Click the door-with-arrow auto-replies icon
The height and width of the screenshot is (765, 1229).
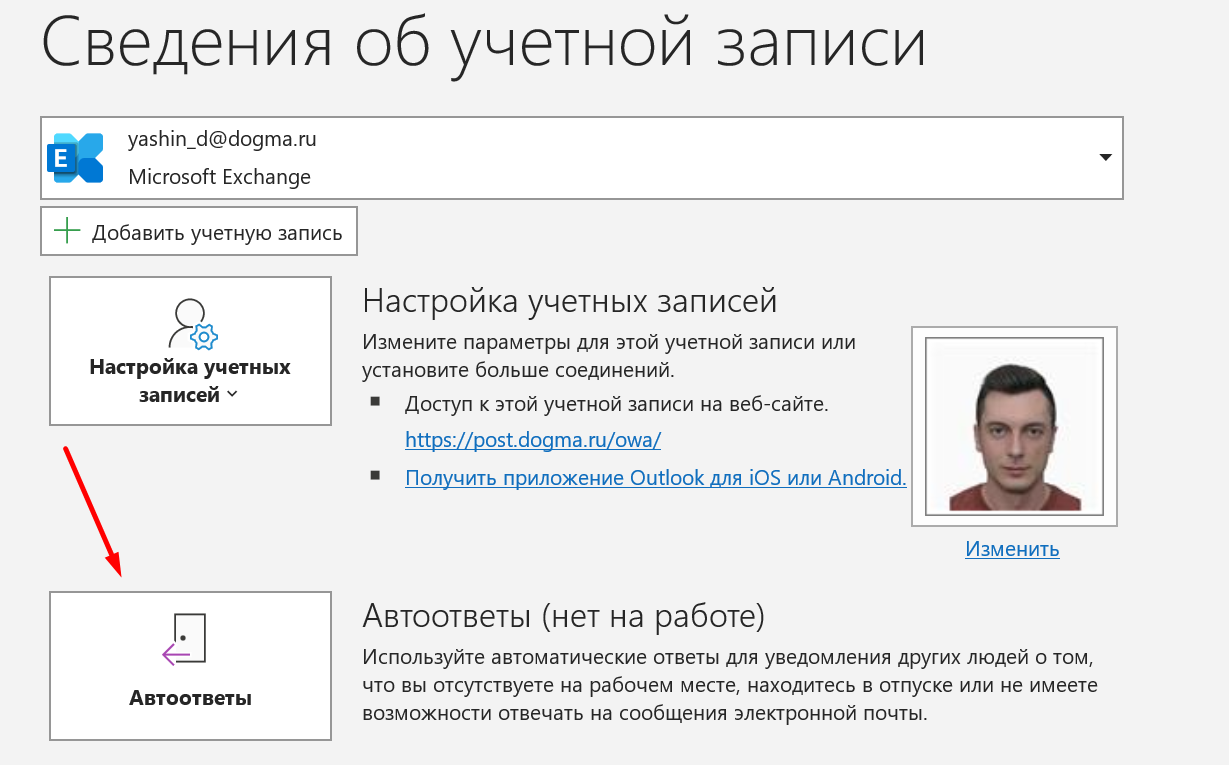(185, 640)
